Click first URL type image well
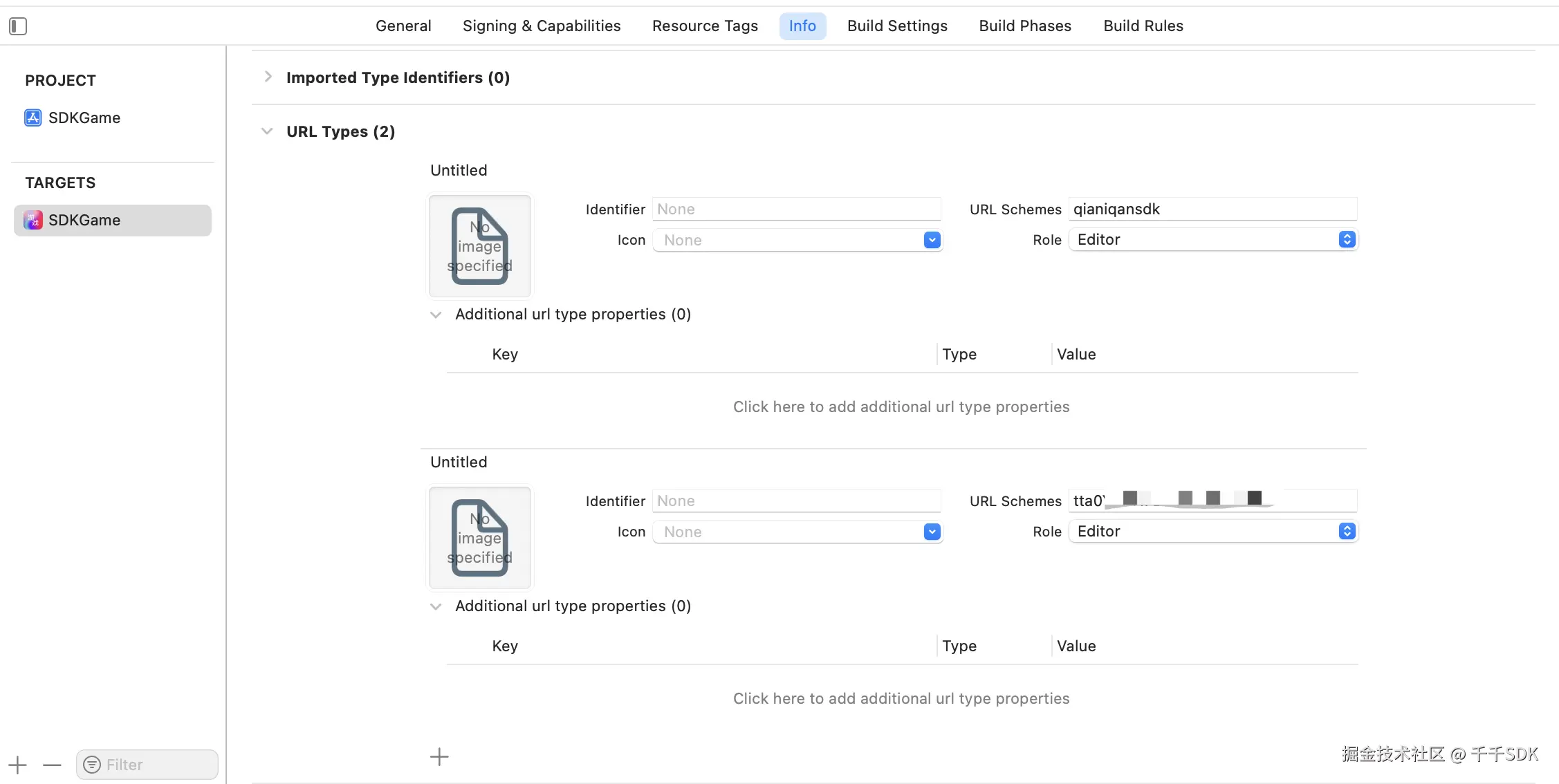Screen dimensions: 1559x784 480,246
